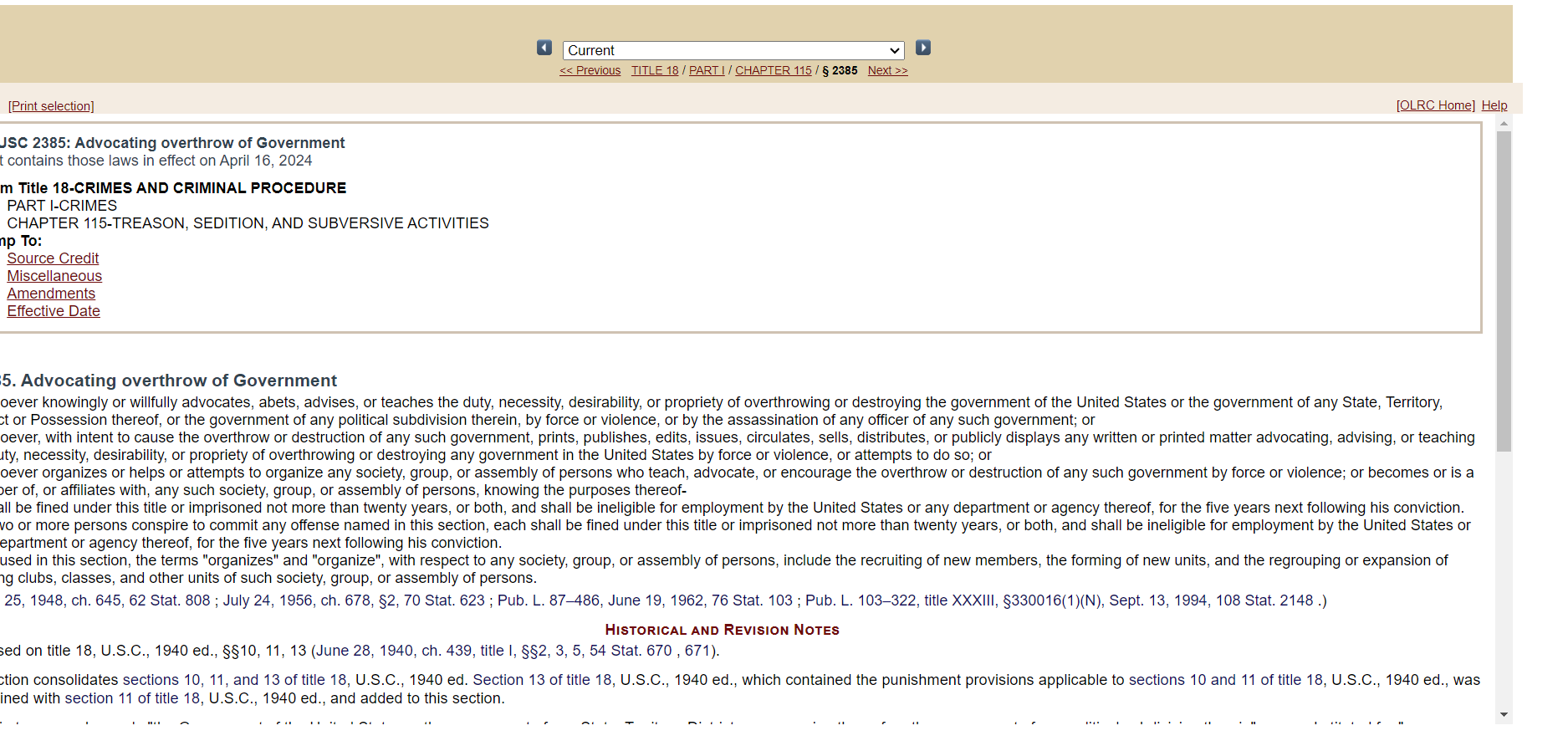Click the left arrow icon beside the Current dropdown
The width and height of the screenshot is (1568, 746).
tap(544, 49)
